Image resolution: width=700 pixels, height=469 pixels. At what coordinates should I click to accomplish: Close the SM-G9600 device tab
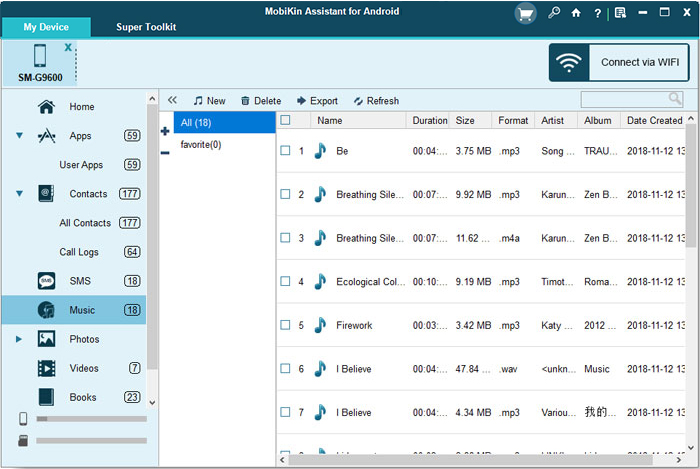click(68, 47)
